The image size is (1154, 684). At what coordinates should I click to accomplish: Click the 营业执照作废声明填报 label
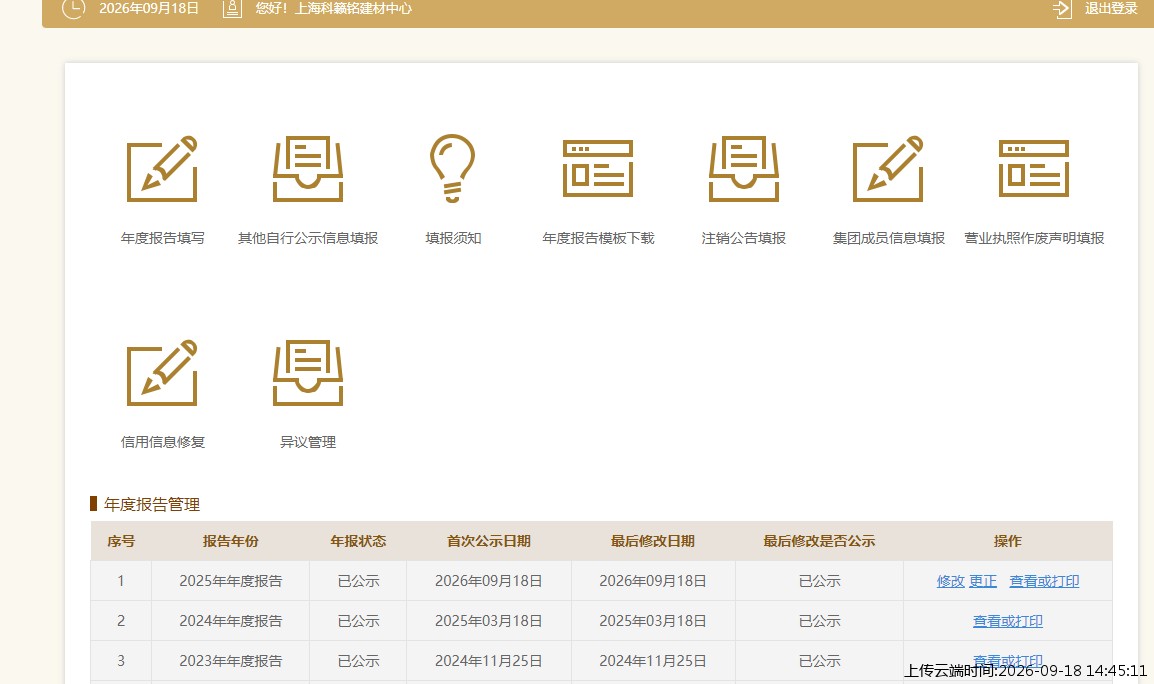coord(1034,239)
